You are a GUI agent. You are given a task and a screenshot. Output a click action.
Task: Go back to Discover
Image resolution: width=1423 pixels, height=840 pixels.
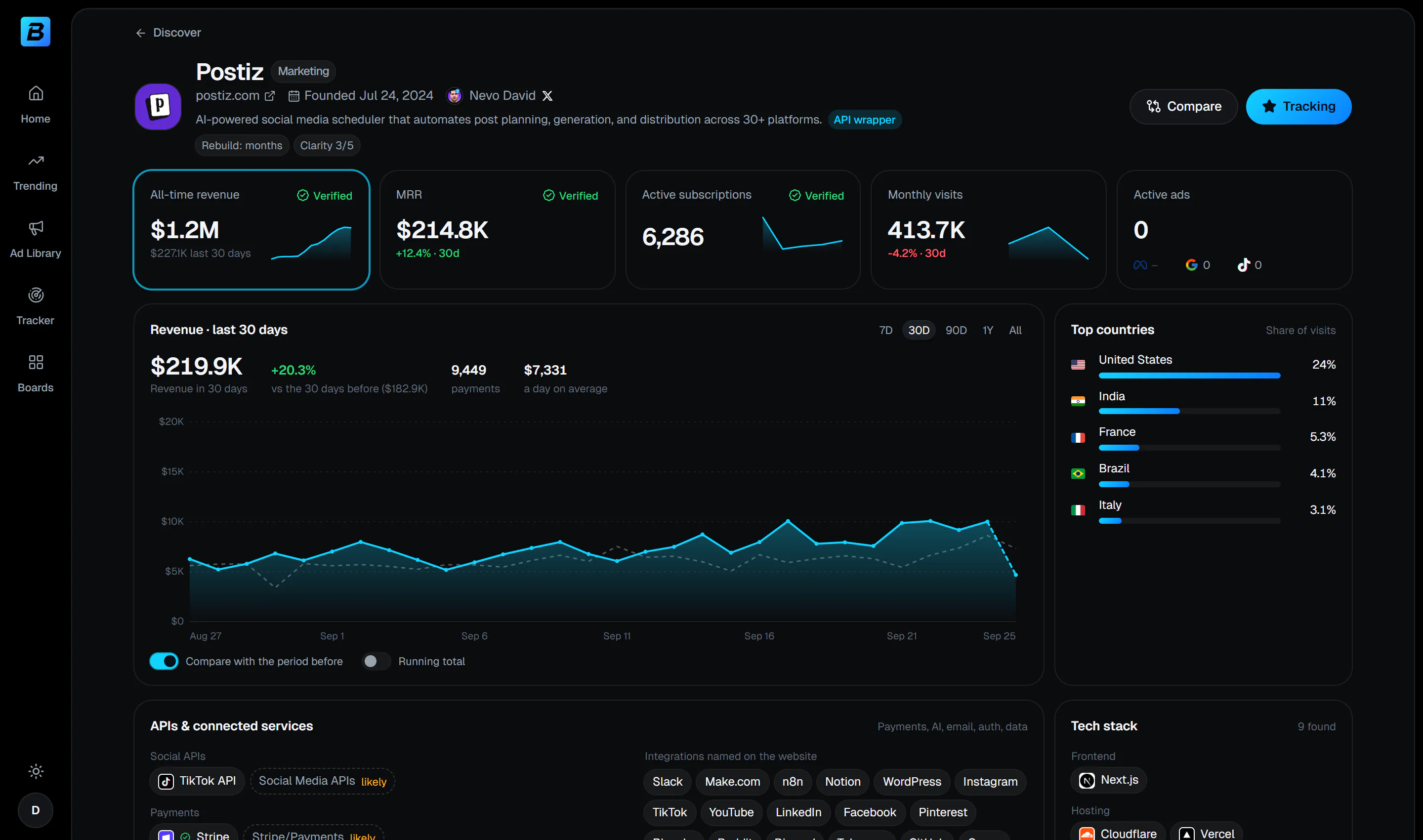coord(168,33)
